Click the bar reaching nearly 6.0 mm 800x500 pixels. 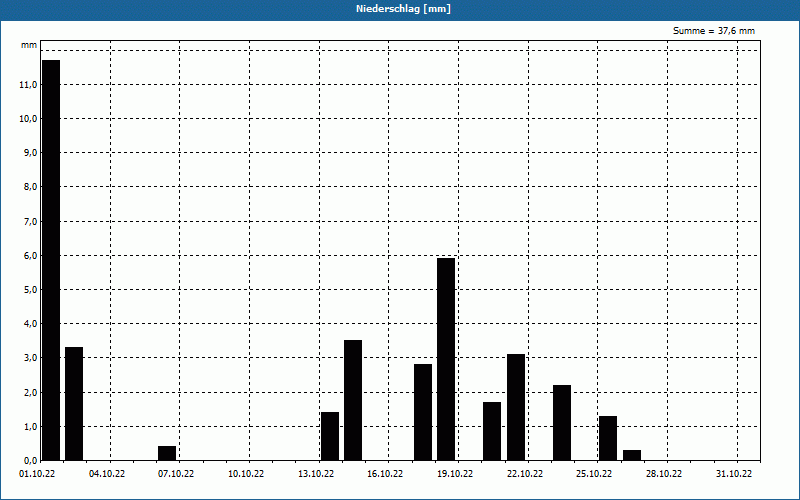pyautogui.click(x=446, y=360)
